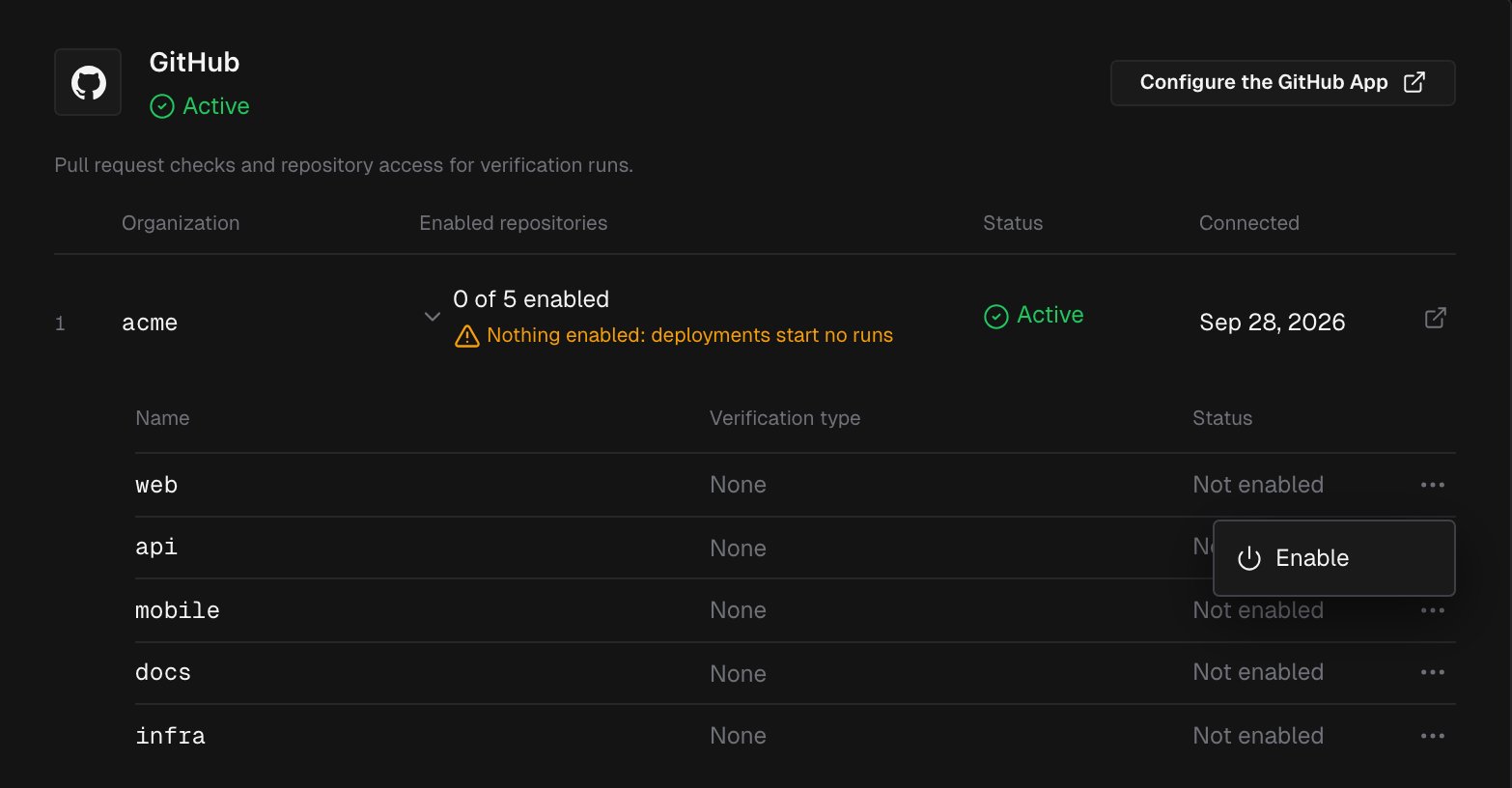
Task: Click the row number 1 beside acme
Action: (x=60, y=324)
